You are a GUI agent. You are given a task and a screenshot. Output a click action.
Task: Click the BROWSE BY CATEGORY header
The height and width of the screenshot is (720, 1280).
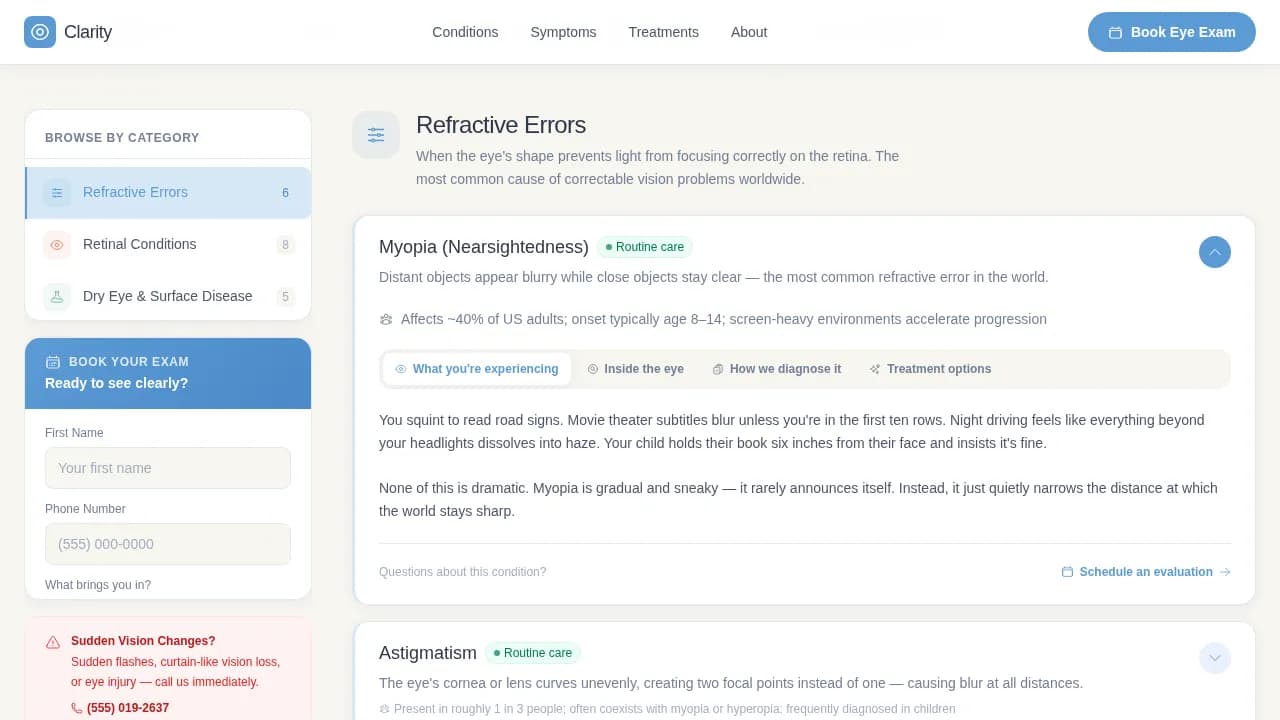(122, 138)
